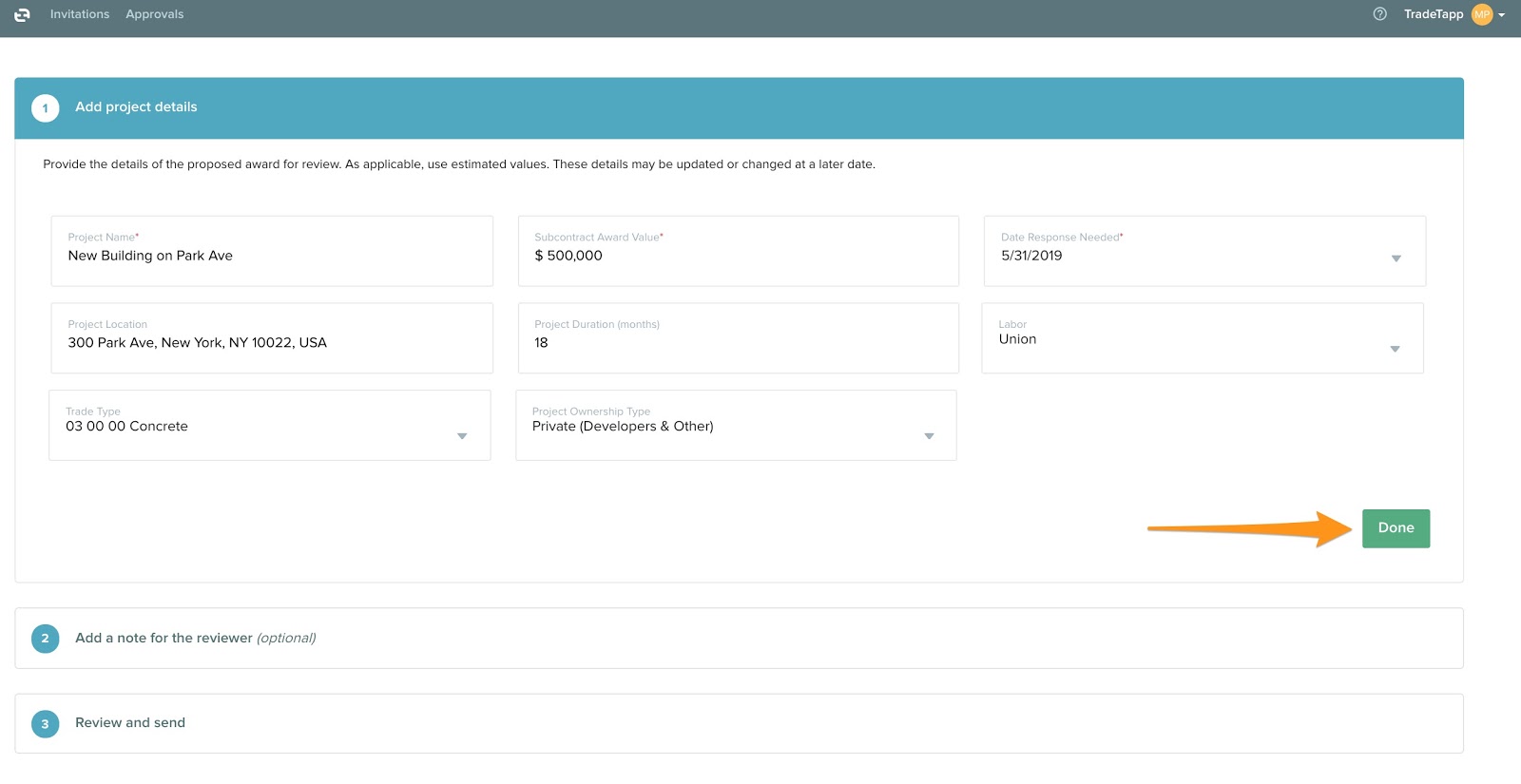Open the Project Ownership Type dropdown
The height and width of the screenshot is (784, 1521).
coord(929,436)
